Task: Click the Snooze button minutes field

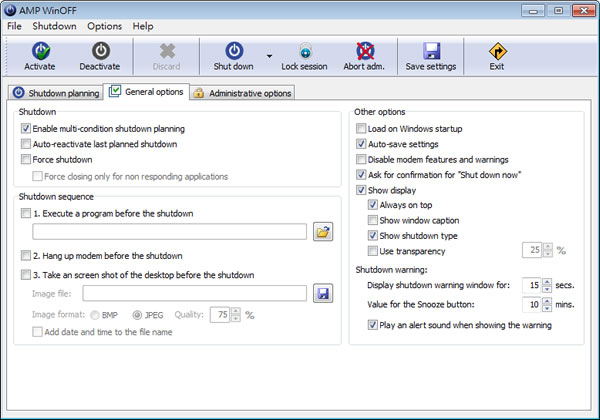Action: point(532,304)
